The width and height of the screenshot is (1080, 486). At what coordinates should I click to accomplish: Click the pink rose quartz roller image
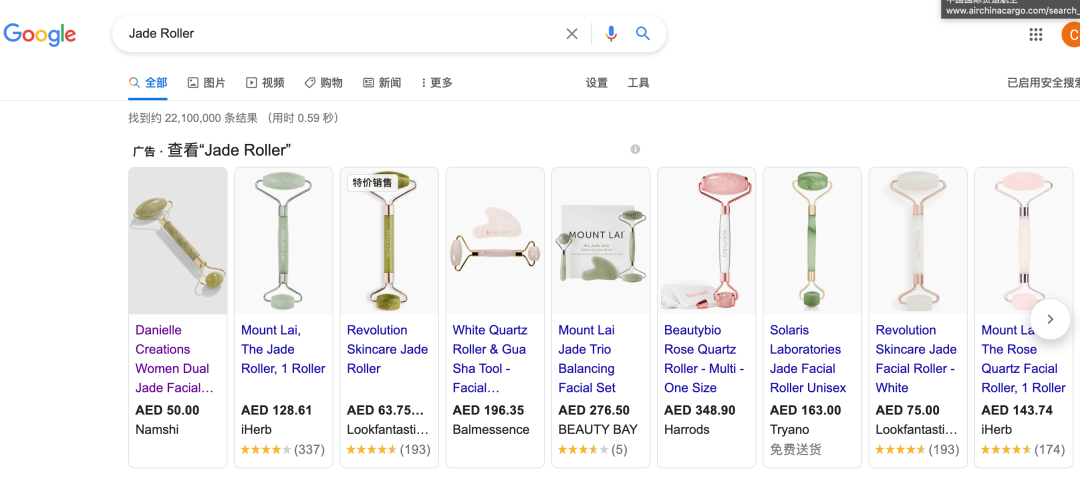(1024, 241)
